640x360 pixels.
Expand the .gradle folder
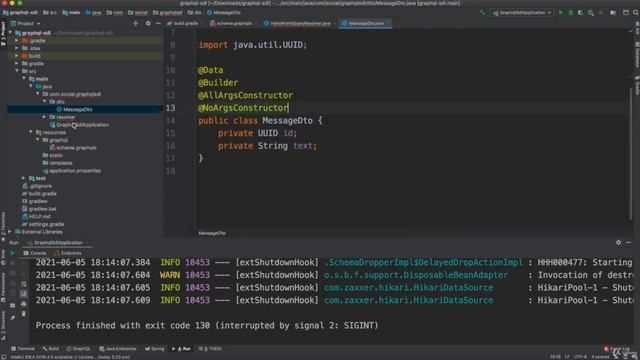[x=17, y=40]
